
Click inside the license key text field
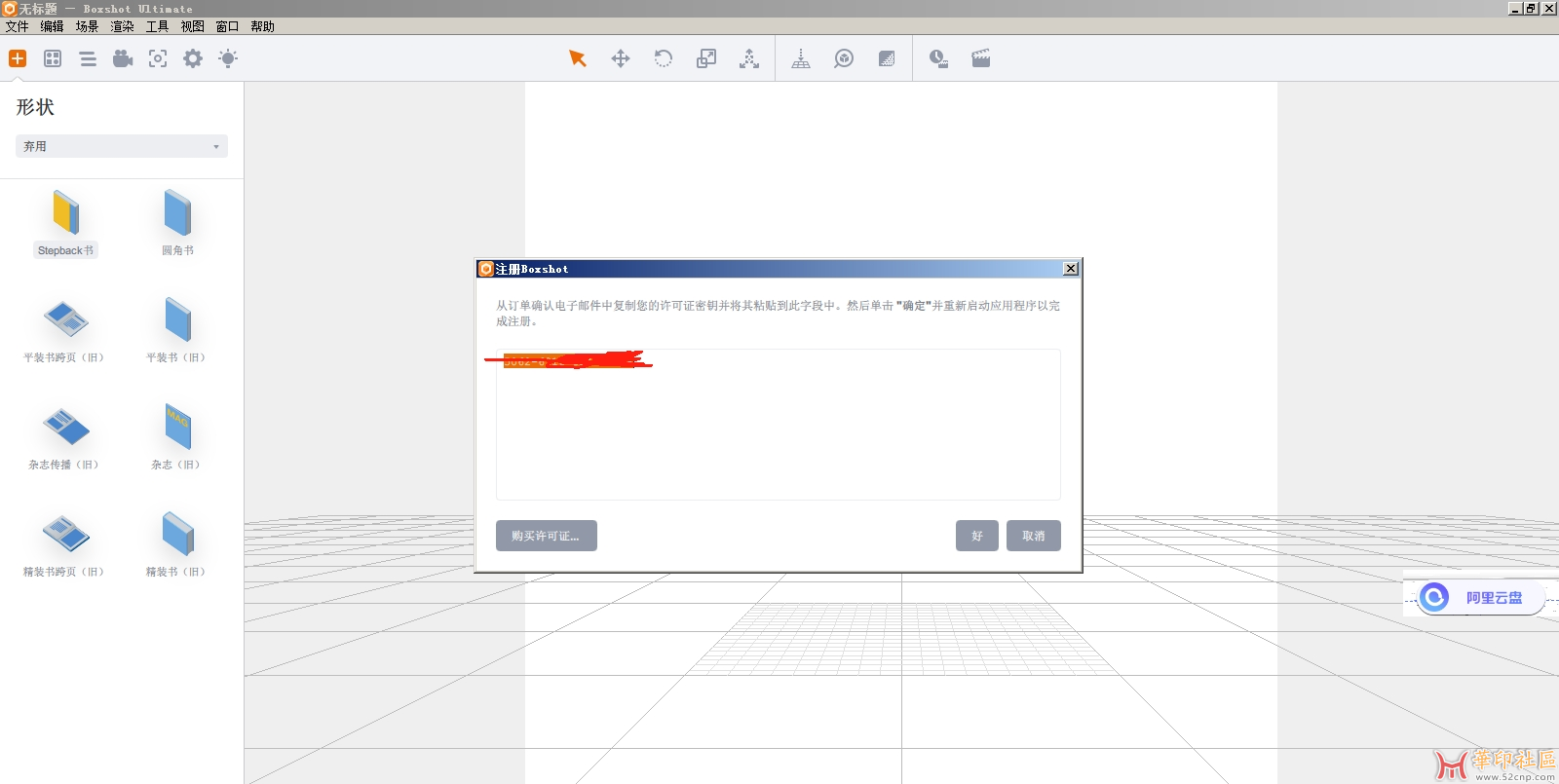779,425
